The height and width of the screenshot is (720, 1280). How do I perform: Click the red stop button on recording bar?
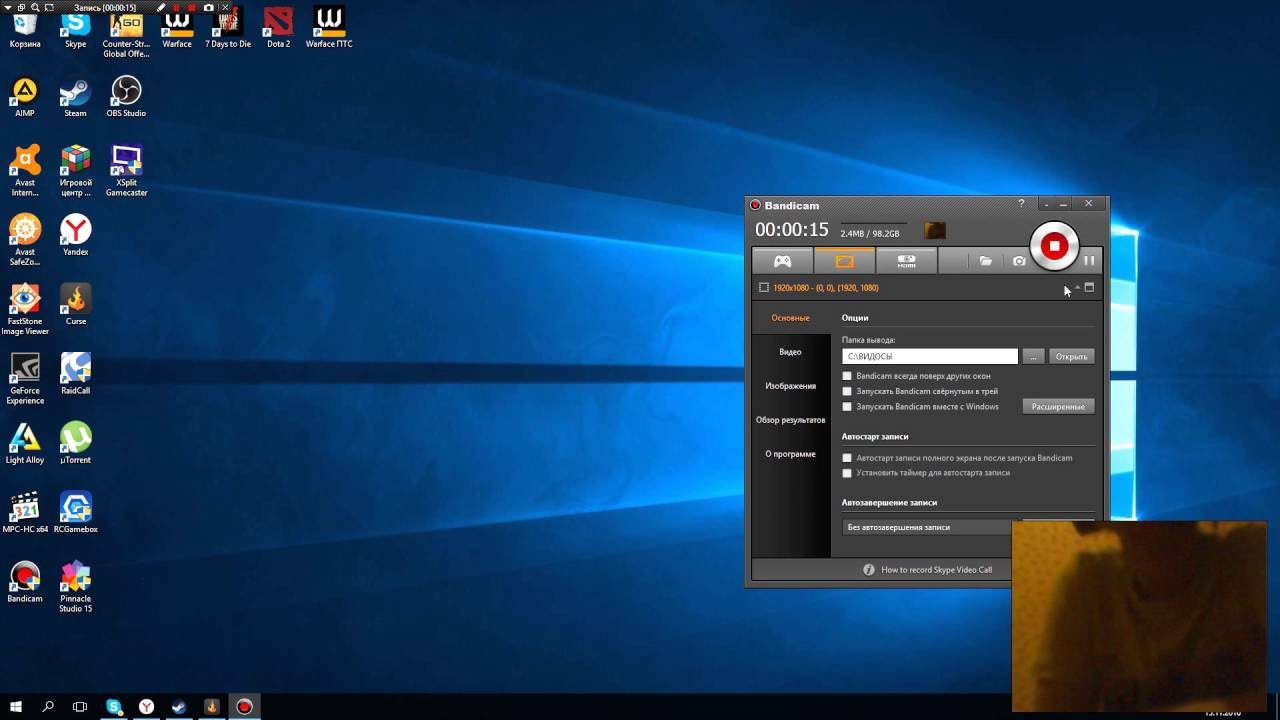pos(192,7)
